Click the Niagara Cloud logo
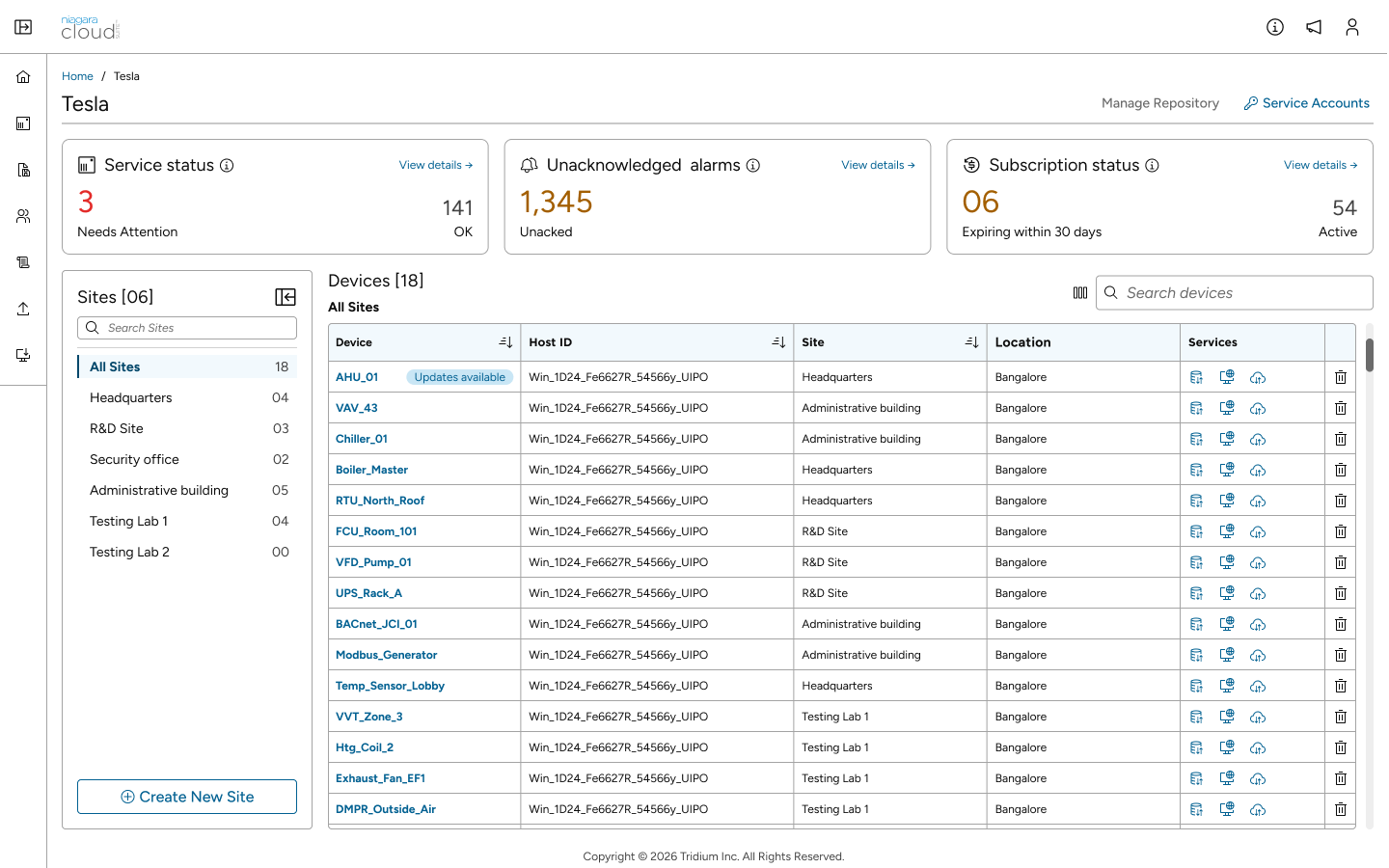The image size is (1389, 868). (x=91, y=28)
